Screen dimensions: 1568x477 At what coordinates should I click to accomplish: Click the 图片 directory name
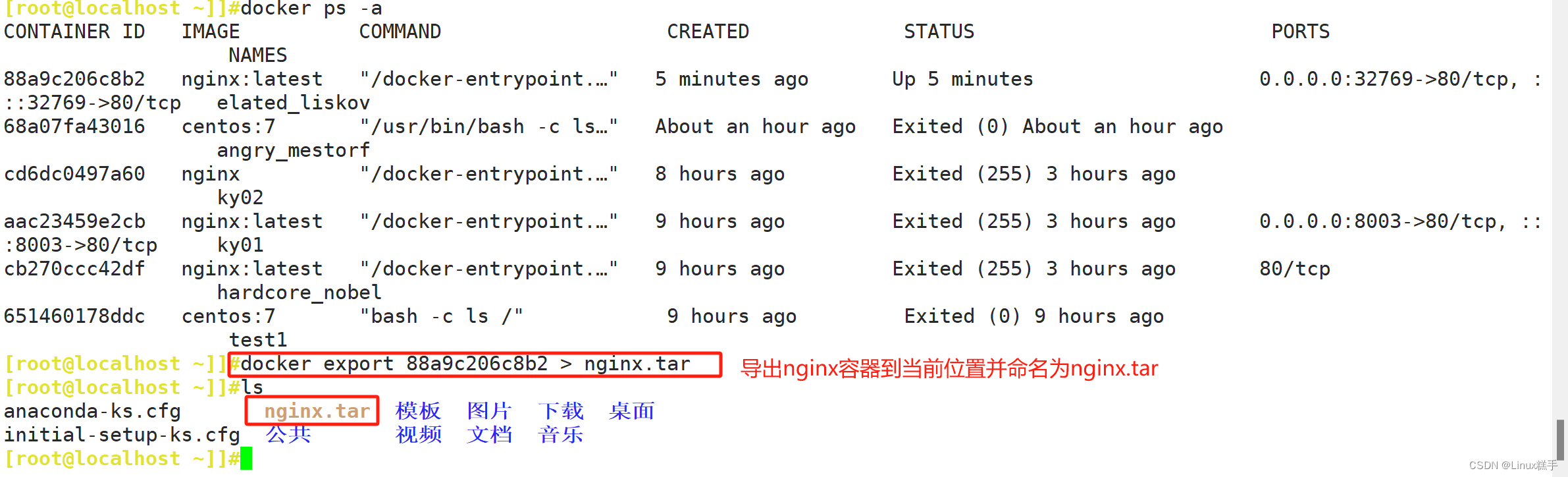click(x=489, y=411)
